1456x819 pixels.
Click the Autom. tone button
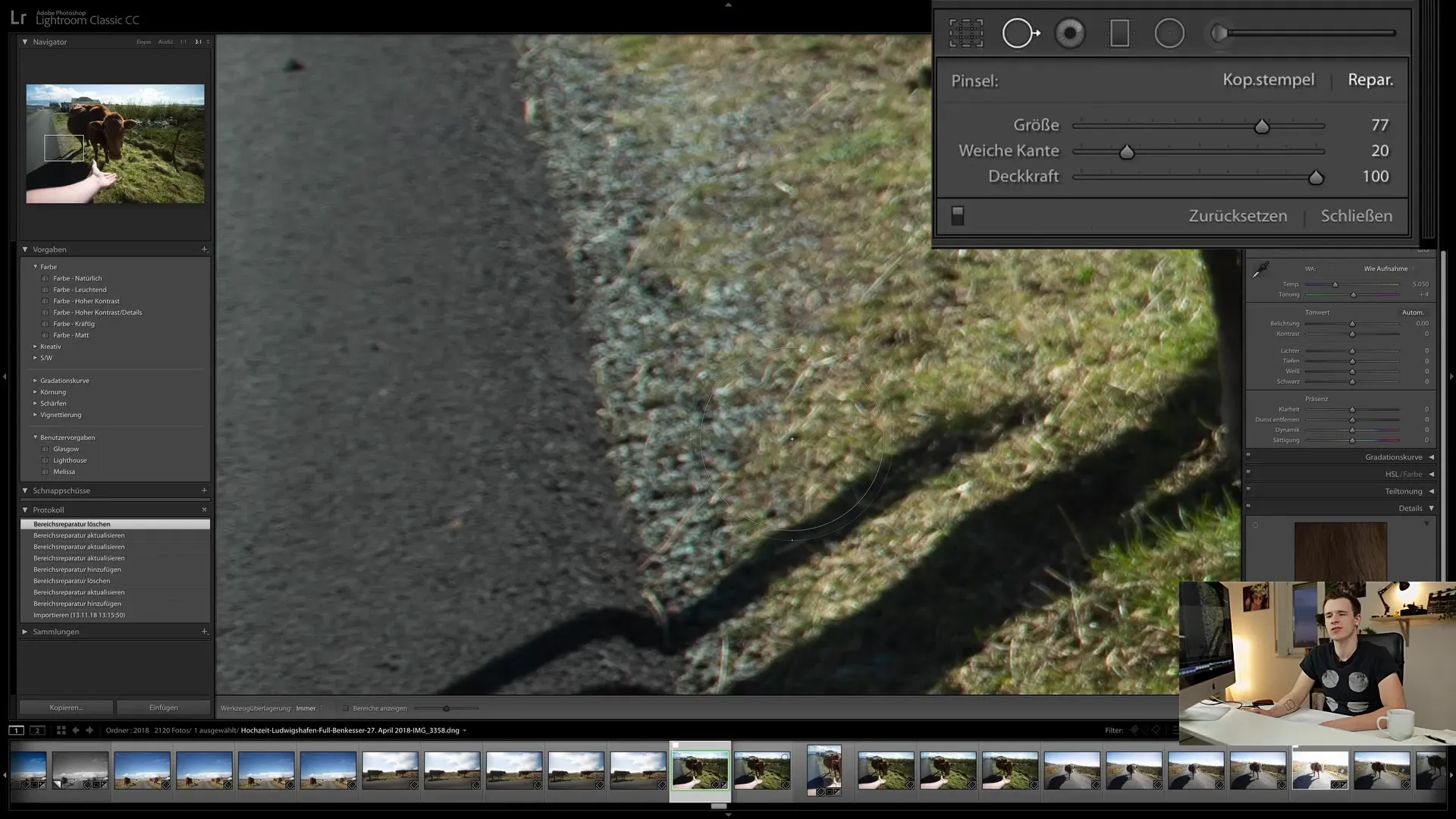coord(1413,312)
